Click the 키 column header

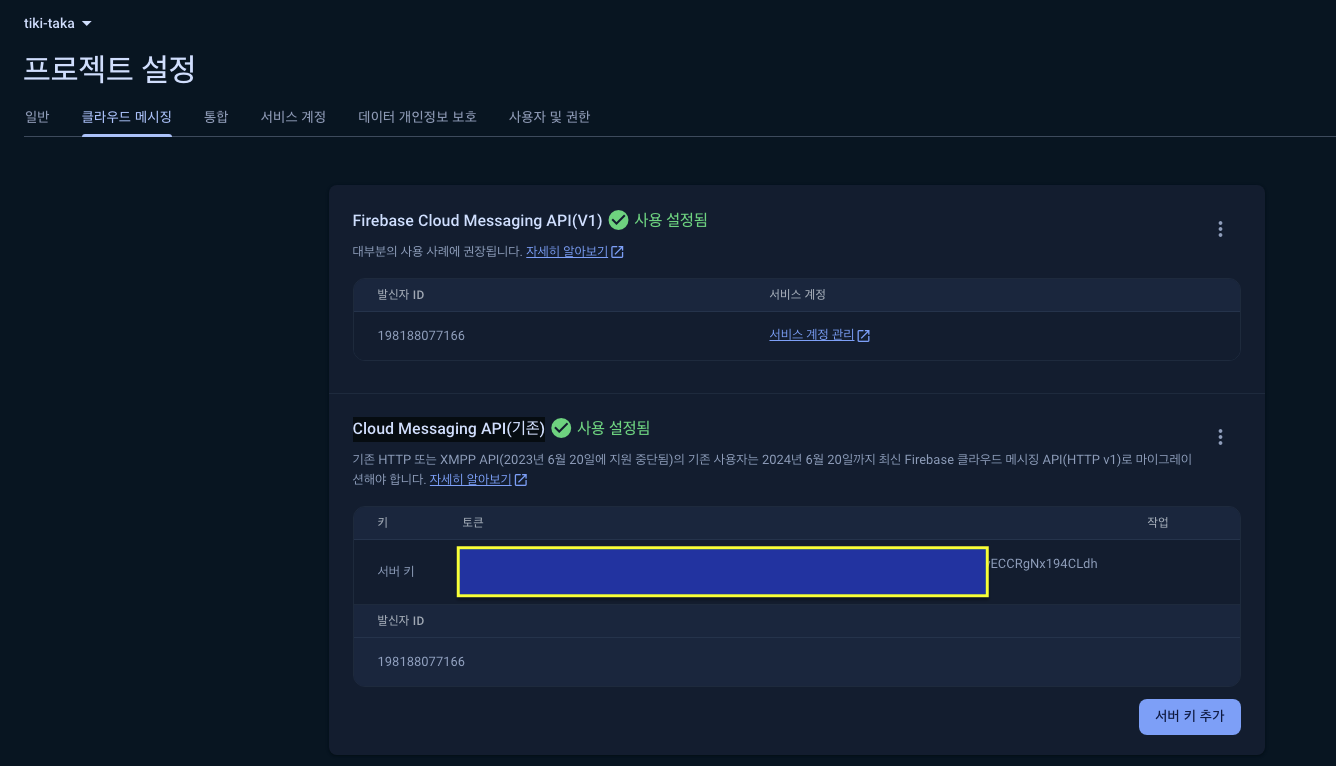(x=383, y=523)
